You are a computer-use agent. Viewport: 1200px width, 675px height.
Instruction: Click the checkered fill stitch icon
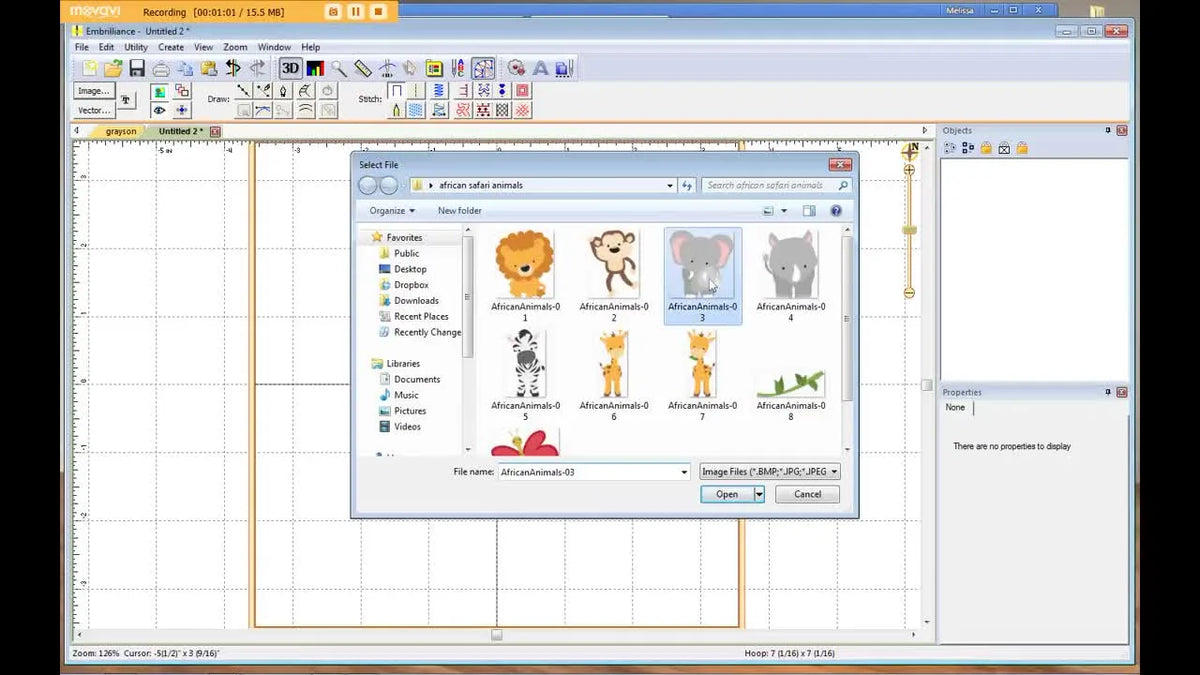pyautogui.click(x=503, y=110)
